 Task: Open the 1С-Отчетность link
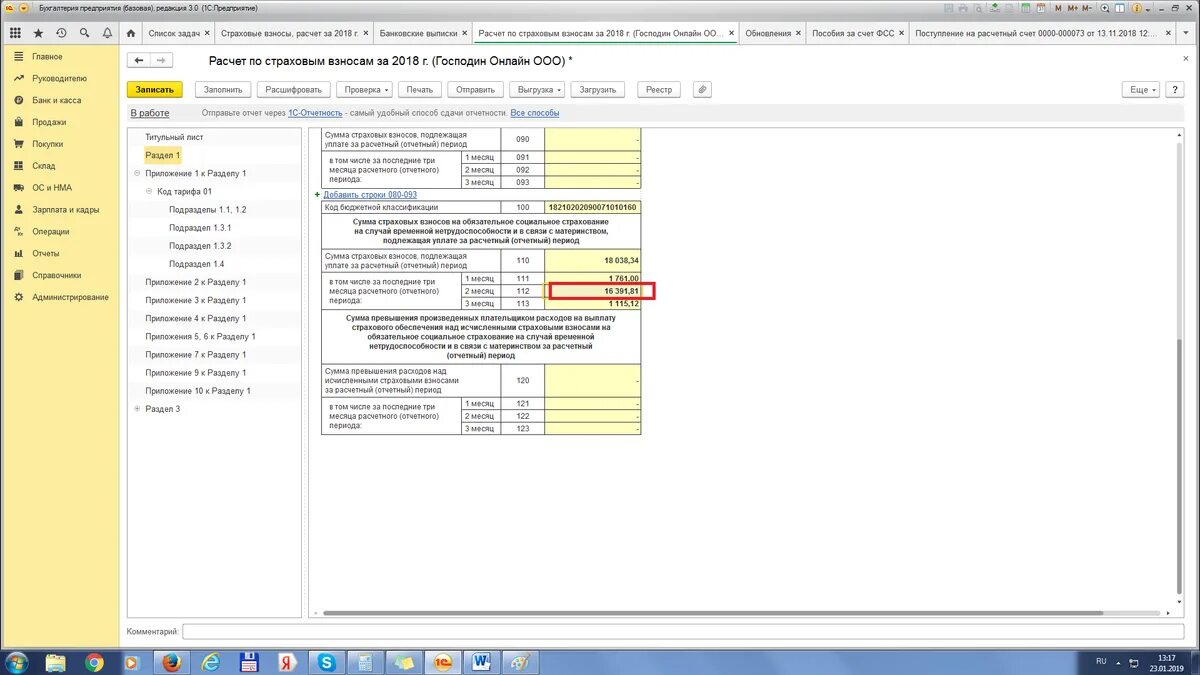pyautogui.click(x=314, y=113)
